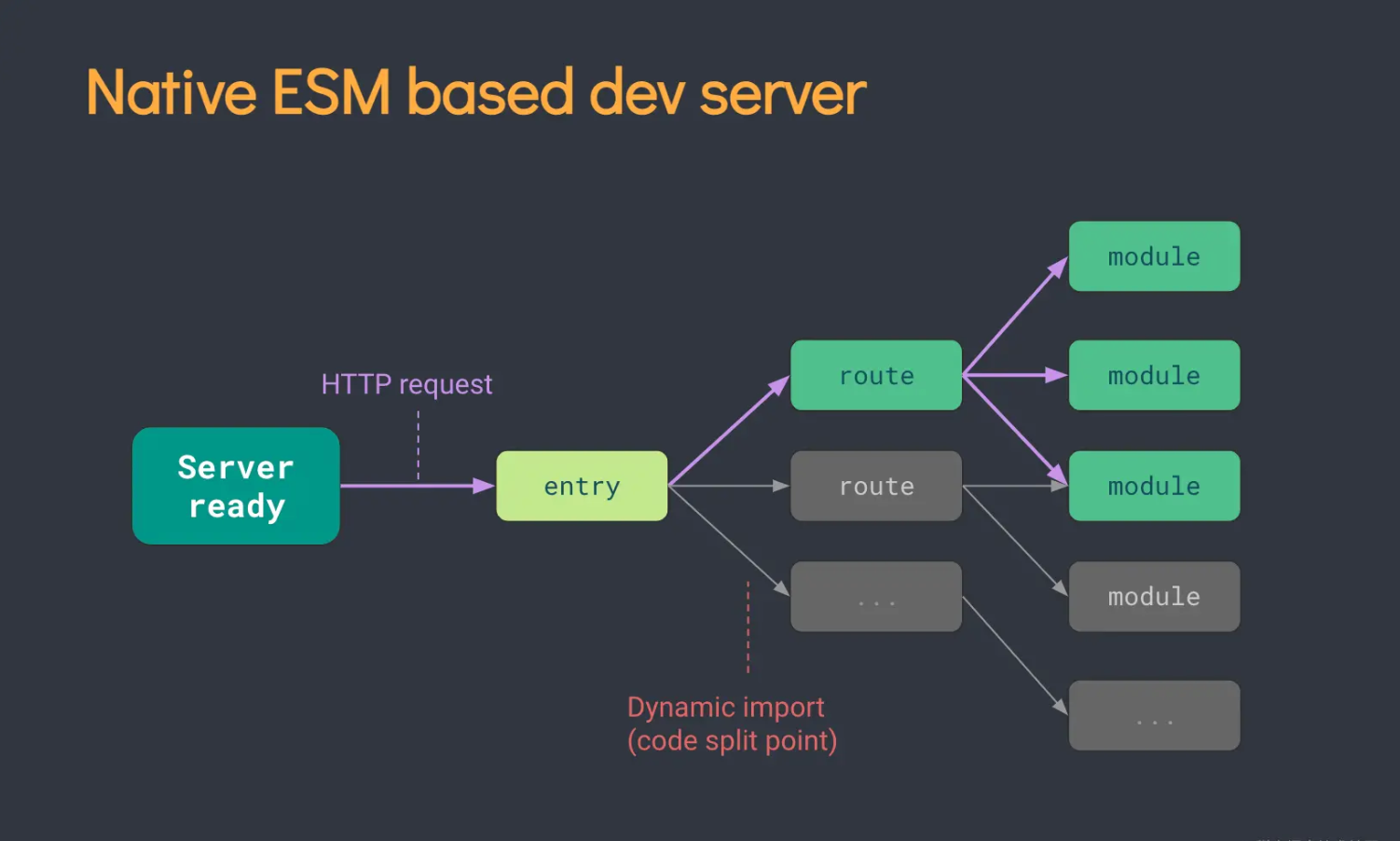Viewport: 1400px width, 841px height.
Task: Select the teal "Server ready" box
Action: (236, 486)
